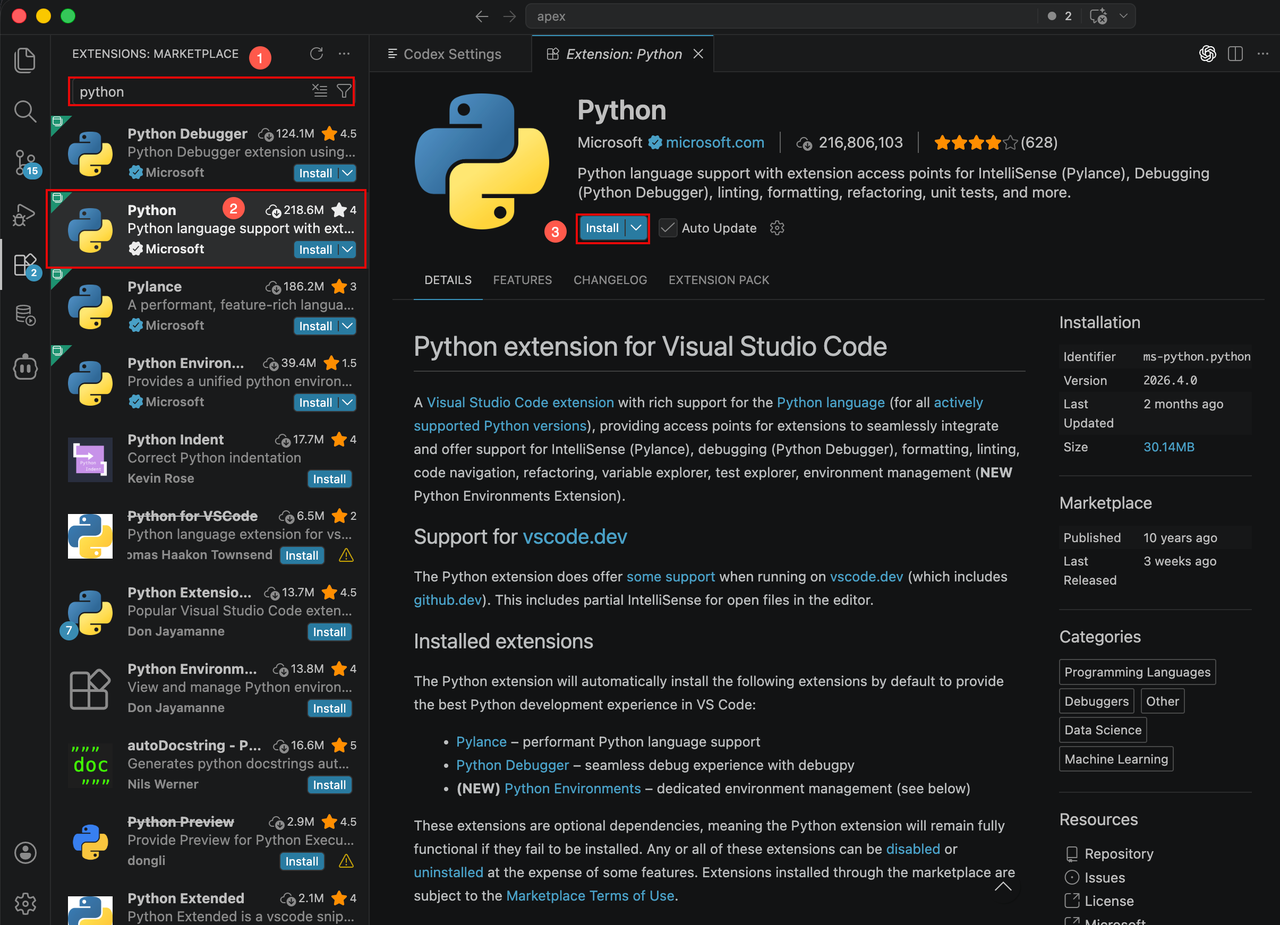1280x925 pixels.
Task: Select the Machine Learning category tag
Action: (1116, 759)
